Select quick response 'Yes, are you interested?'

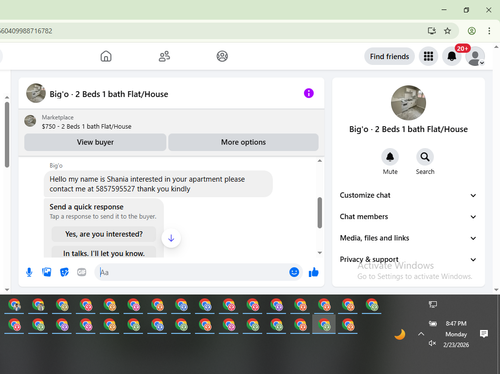point(104,234)
